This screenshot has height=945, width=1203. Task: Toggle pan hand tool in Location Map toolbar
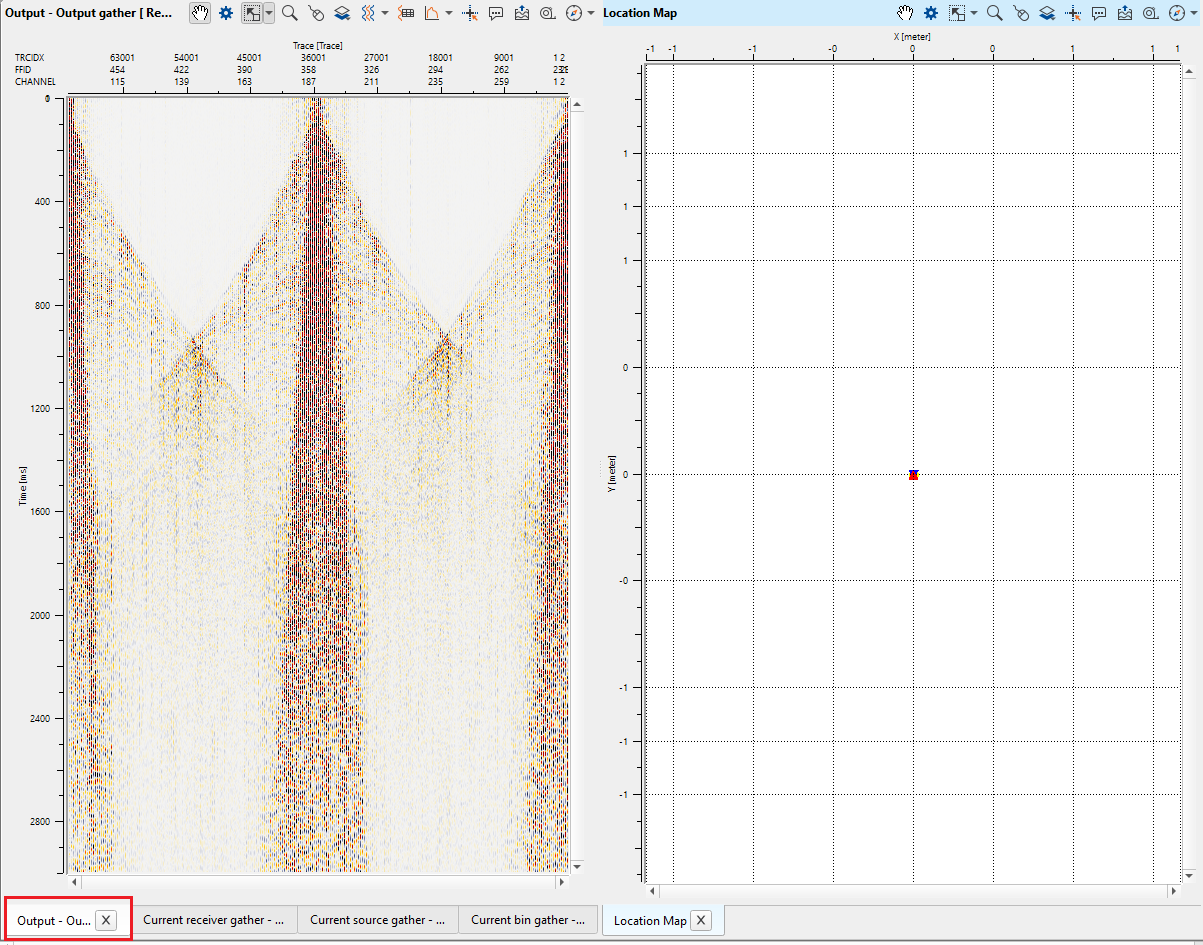905,13
